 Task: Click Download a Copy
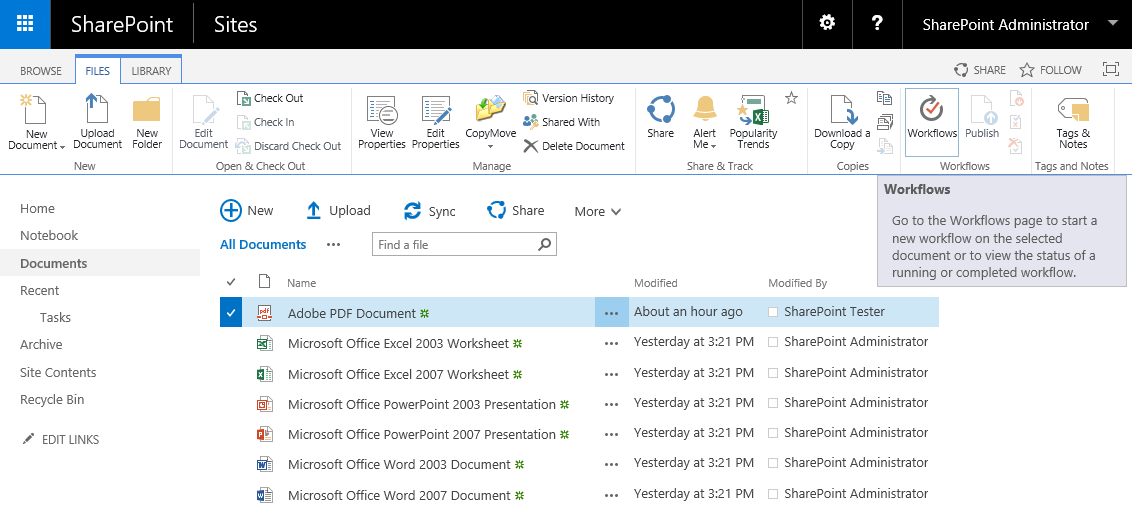[x=842, y=121]
